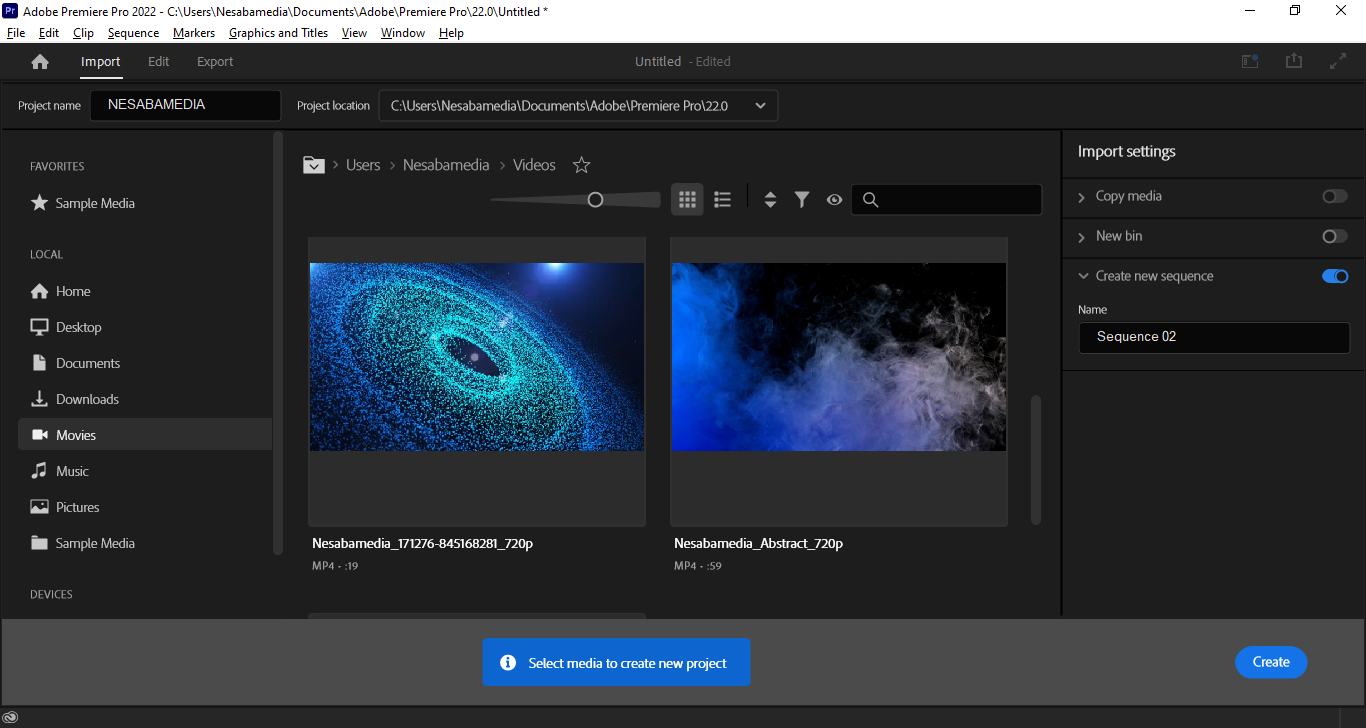Adjust the thumbnail size slider handle

[x=595, y=200]
